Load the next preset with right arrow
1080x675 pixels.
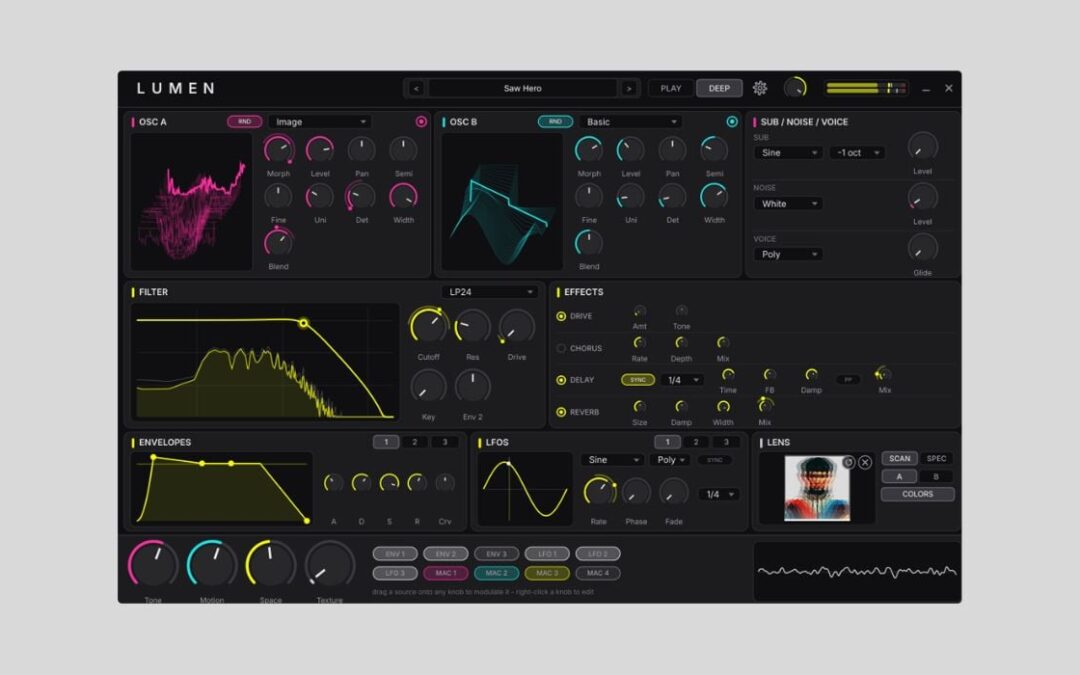click(628, 88)
